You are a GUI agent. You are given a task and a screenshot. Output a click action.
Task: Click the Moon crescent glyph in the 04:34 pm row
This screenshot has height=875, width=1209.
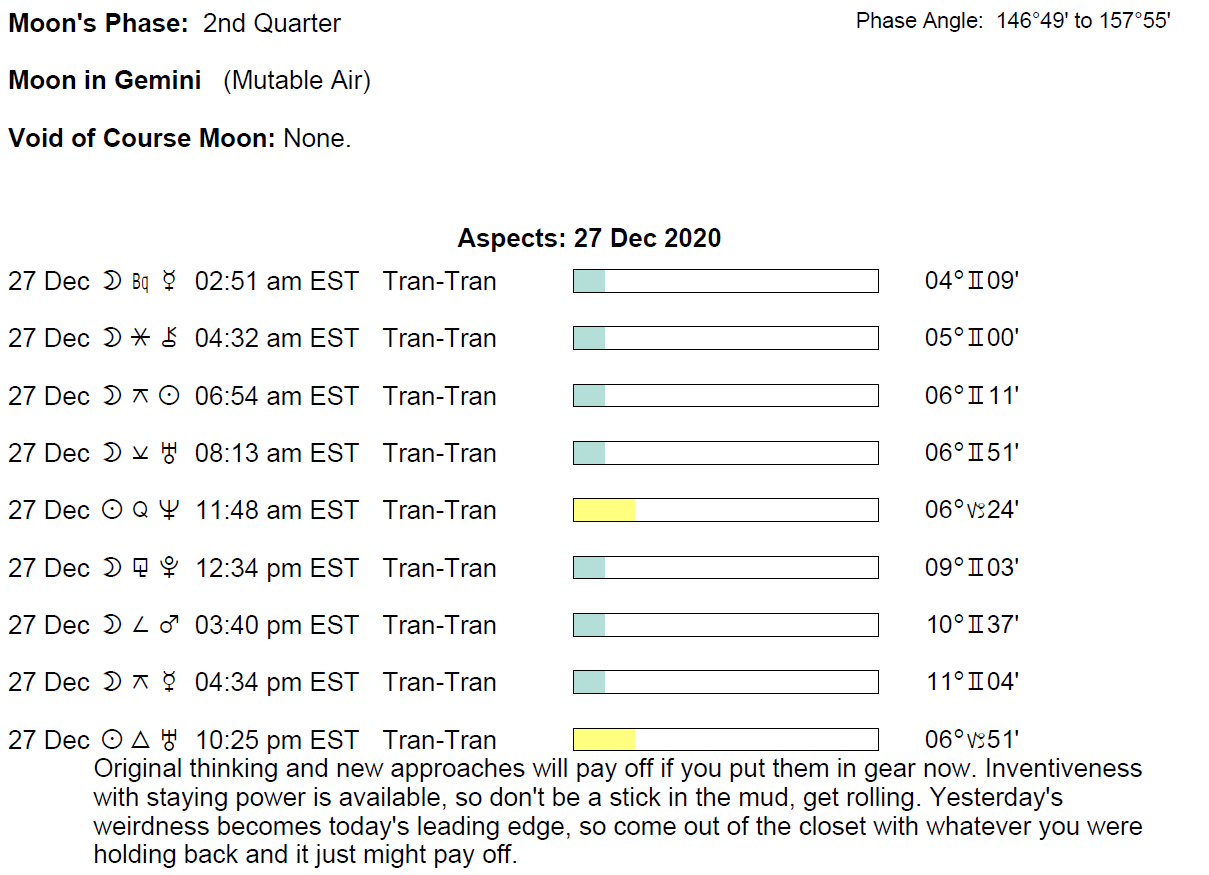pos(111,683)
